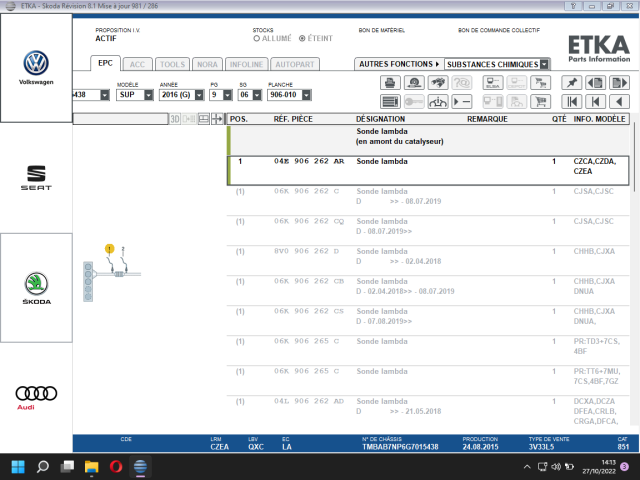Click the list view icon with lines
640x480 pixels.
[390, 102]
